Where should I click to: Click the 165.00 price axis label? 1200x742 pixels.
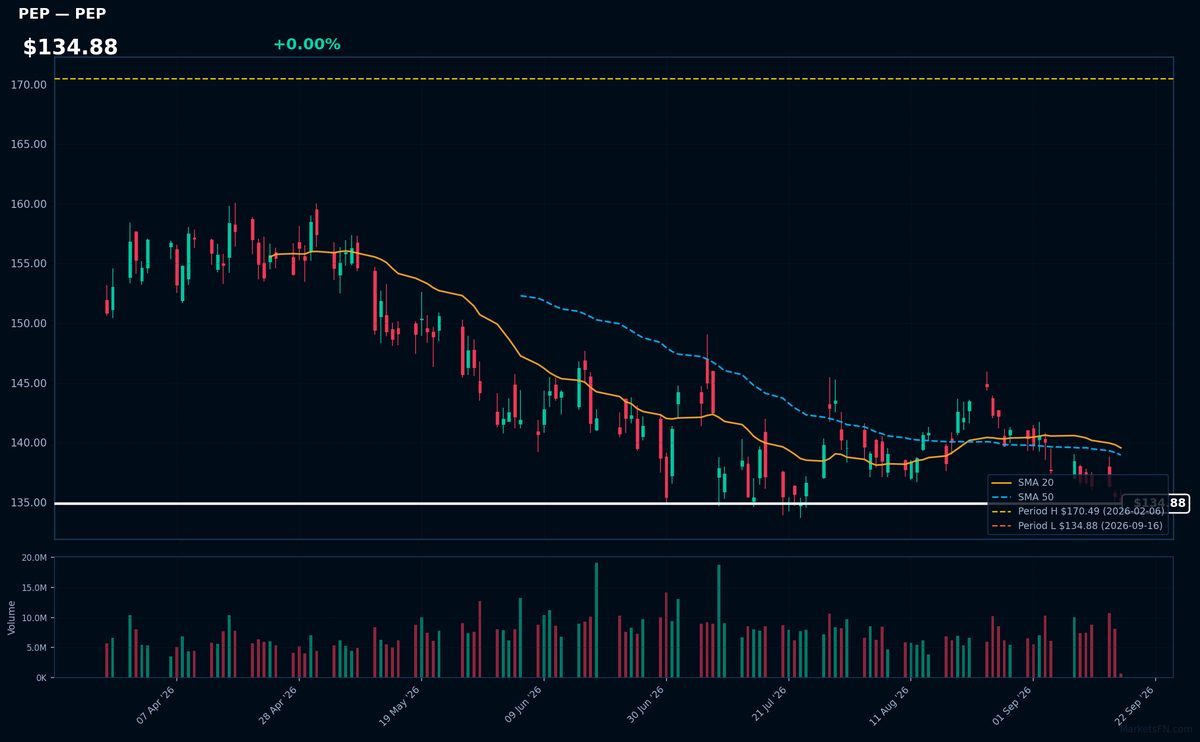tap(29, 144)
